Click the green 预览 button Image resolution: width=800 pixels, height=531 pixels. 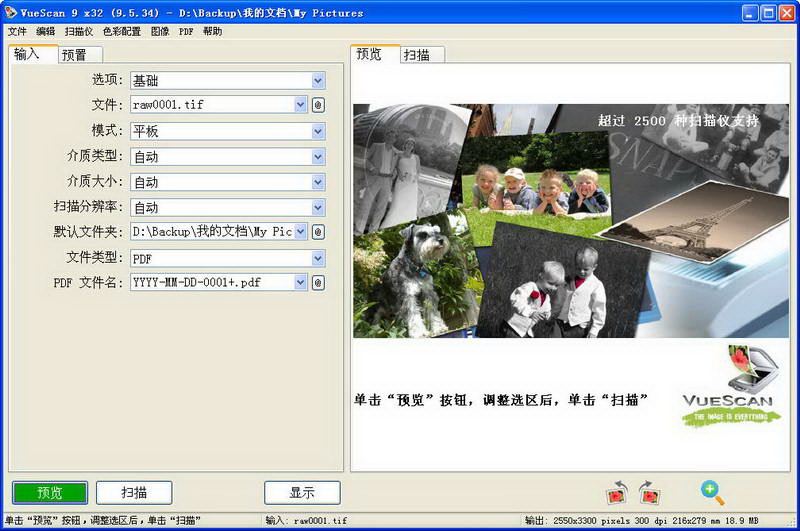pos(50,493)
